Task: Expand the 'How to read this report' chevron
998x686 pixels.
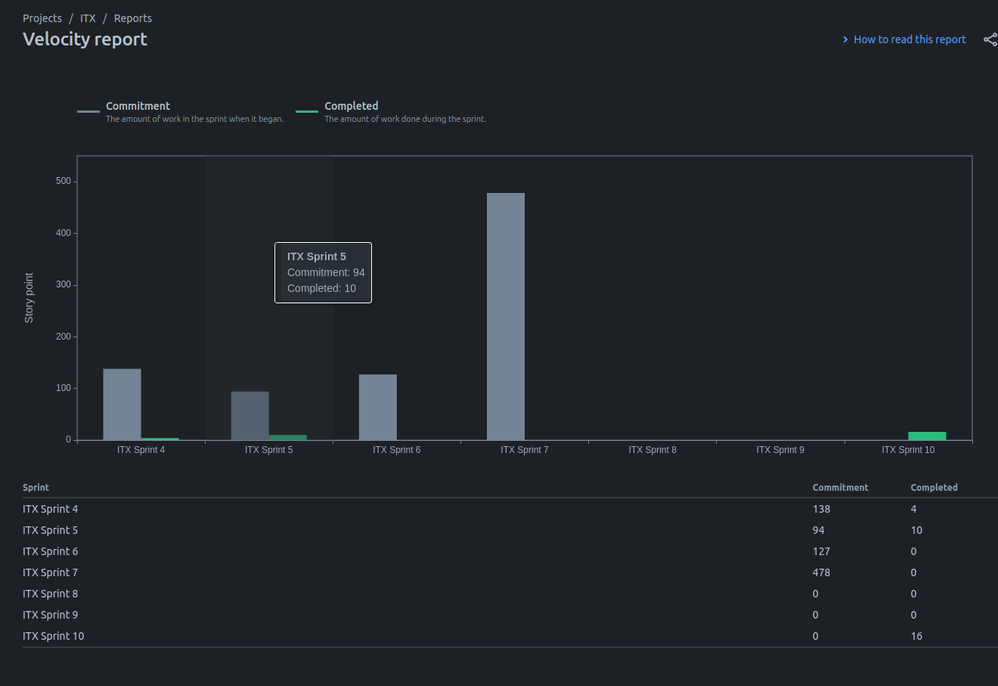Action: tap(845, 39)
